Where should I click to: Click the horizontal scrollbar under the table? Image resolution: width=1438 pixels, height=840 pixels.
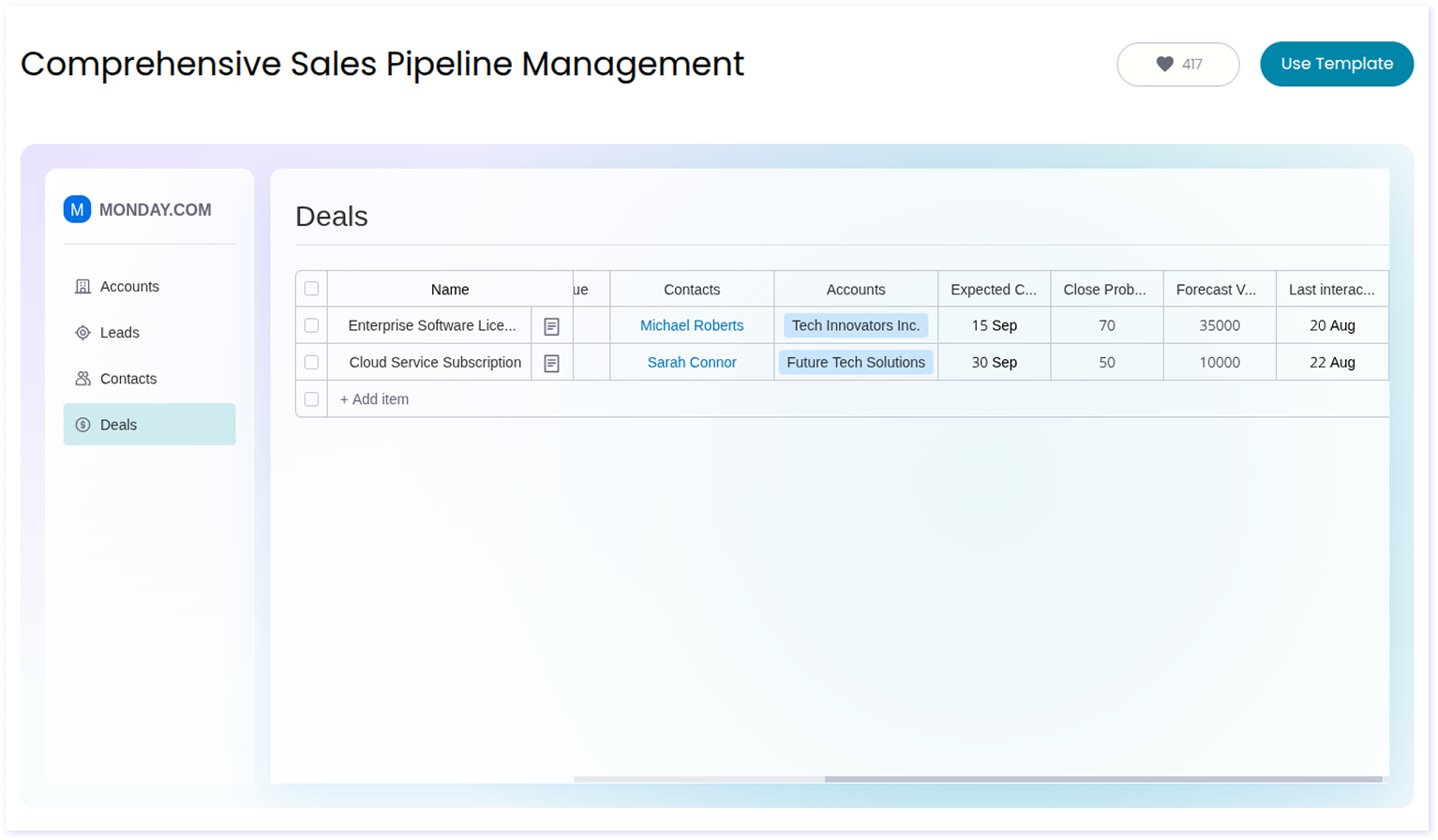click(1103, 779)
